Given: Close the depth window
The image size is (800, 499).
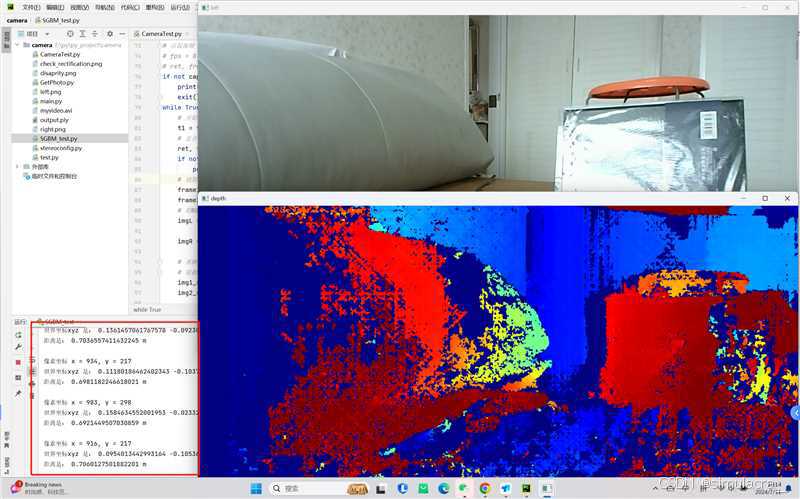Looking at the screenshot, I should [x=787, y=198].
